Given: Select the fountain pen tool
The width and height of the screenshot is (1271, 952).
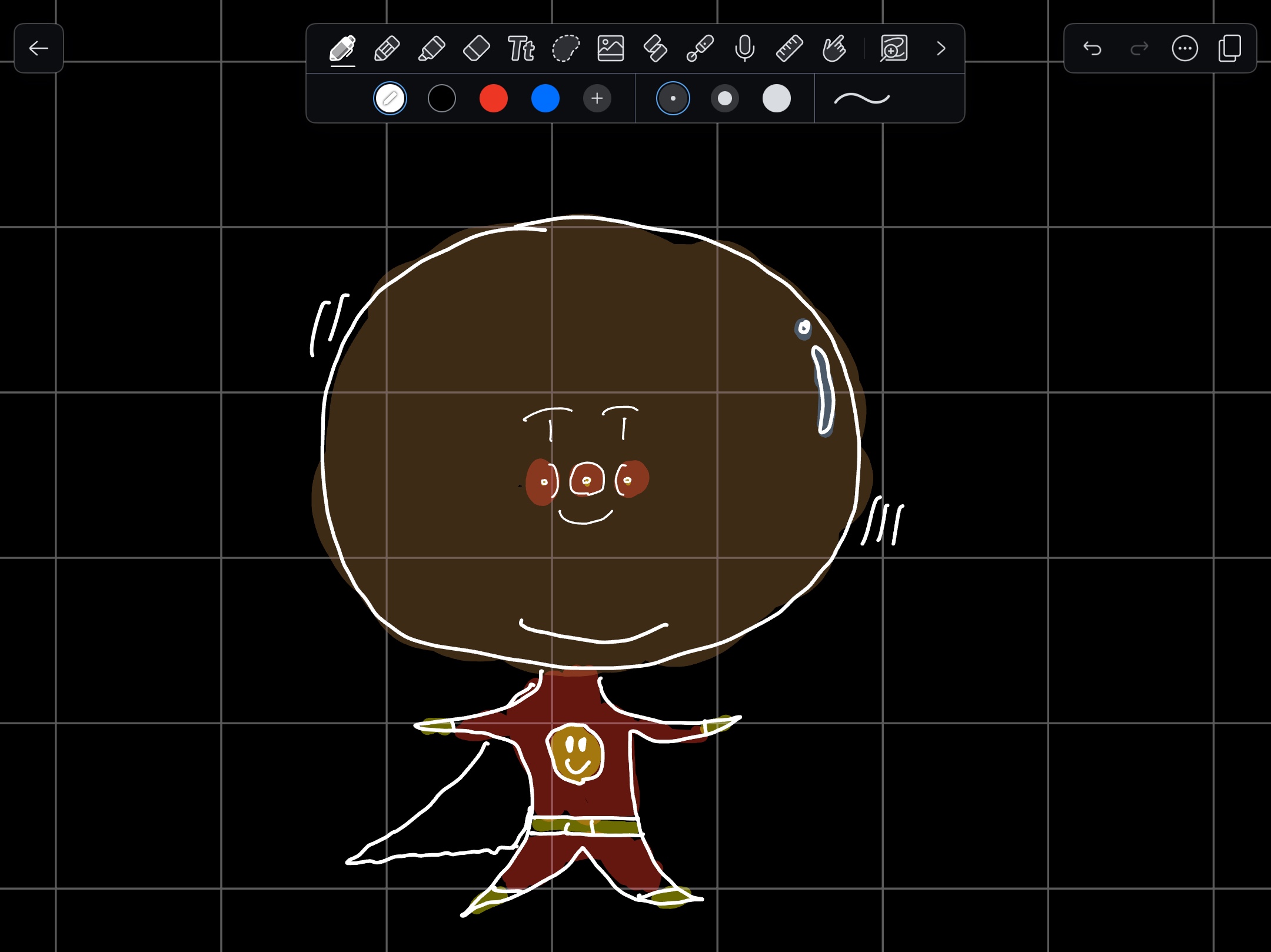Looking at the screenshot, I should pos(342,48).
